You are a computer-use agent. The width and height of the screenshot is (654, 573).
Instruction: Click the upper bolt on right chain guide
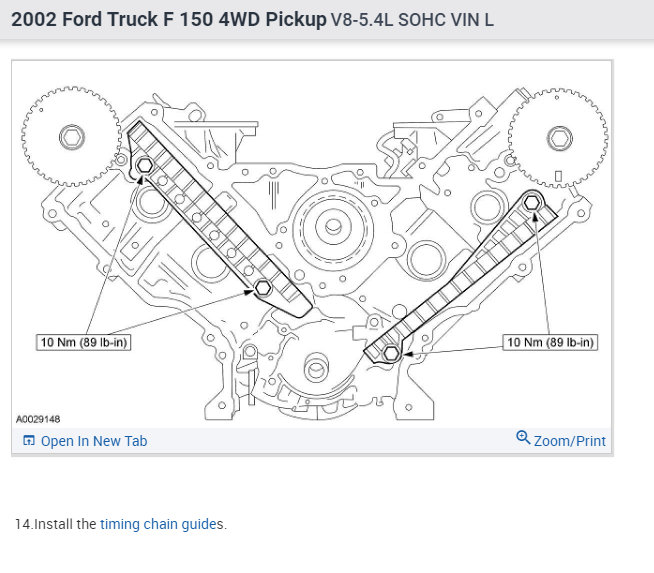[532, 203]
